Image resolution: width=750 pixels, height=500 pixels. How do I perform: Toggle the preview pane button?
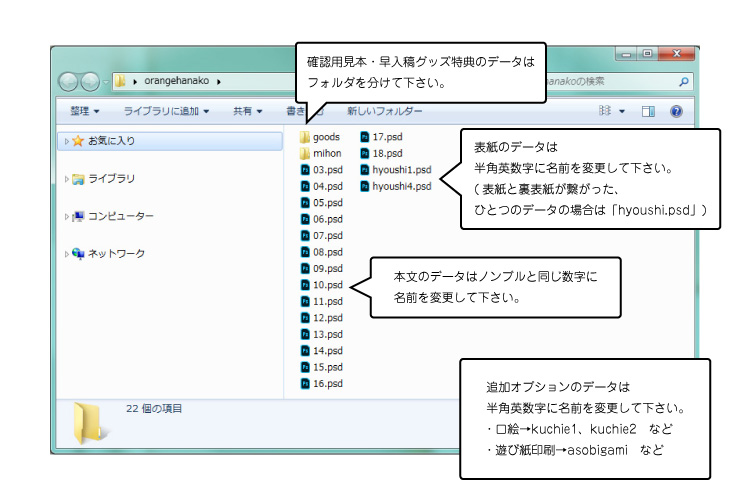[x=648, y=111]
